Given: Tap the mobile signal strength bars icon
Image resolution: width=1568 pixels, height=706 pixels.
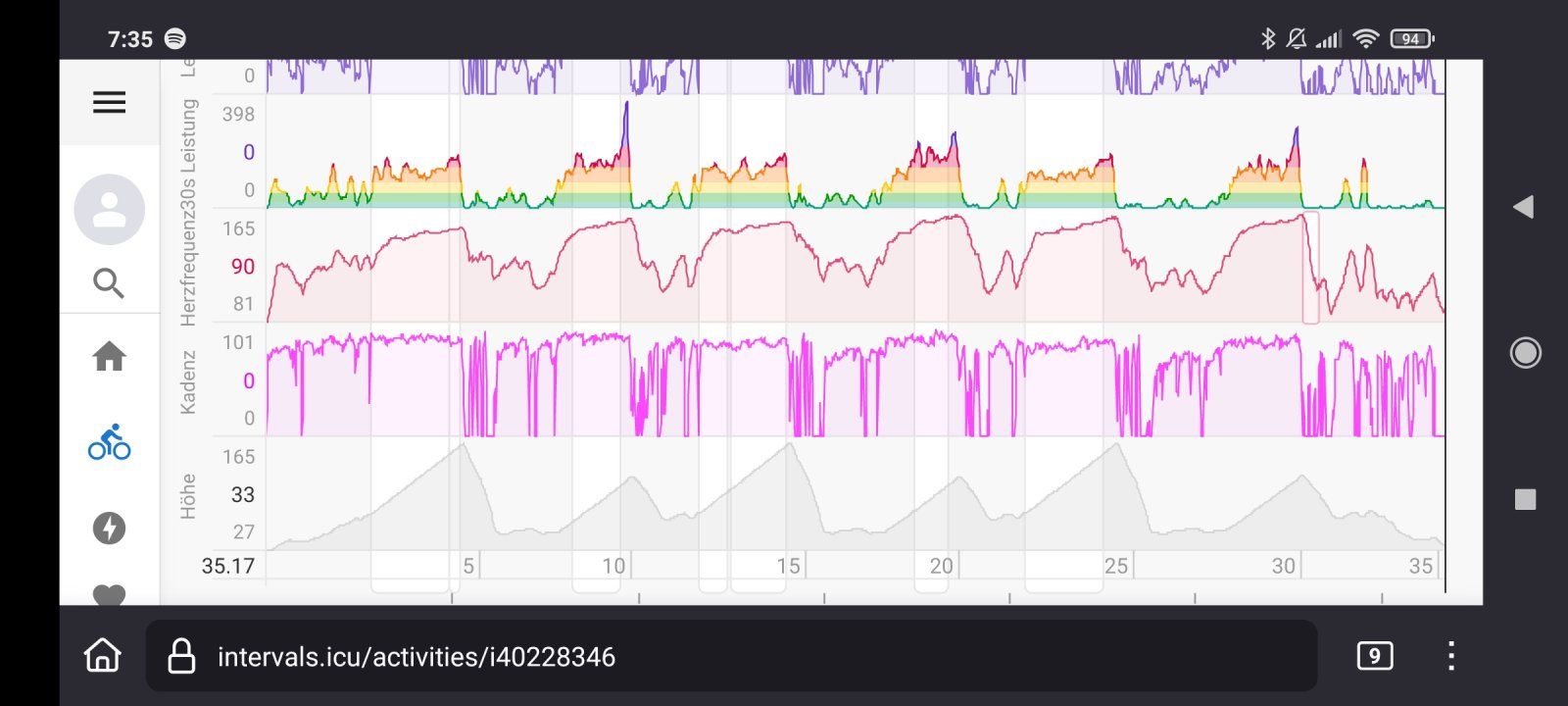Looking at the screenshot, I should tap(1329, 39).
